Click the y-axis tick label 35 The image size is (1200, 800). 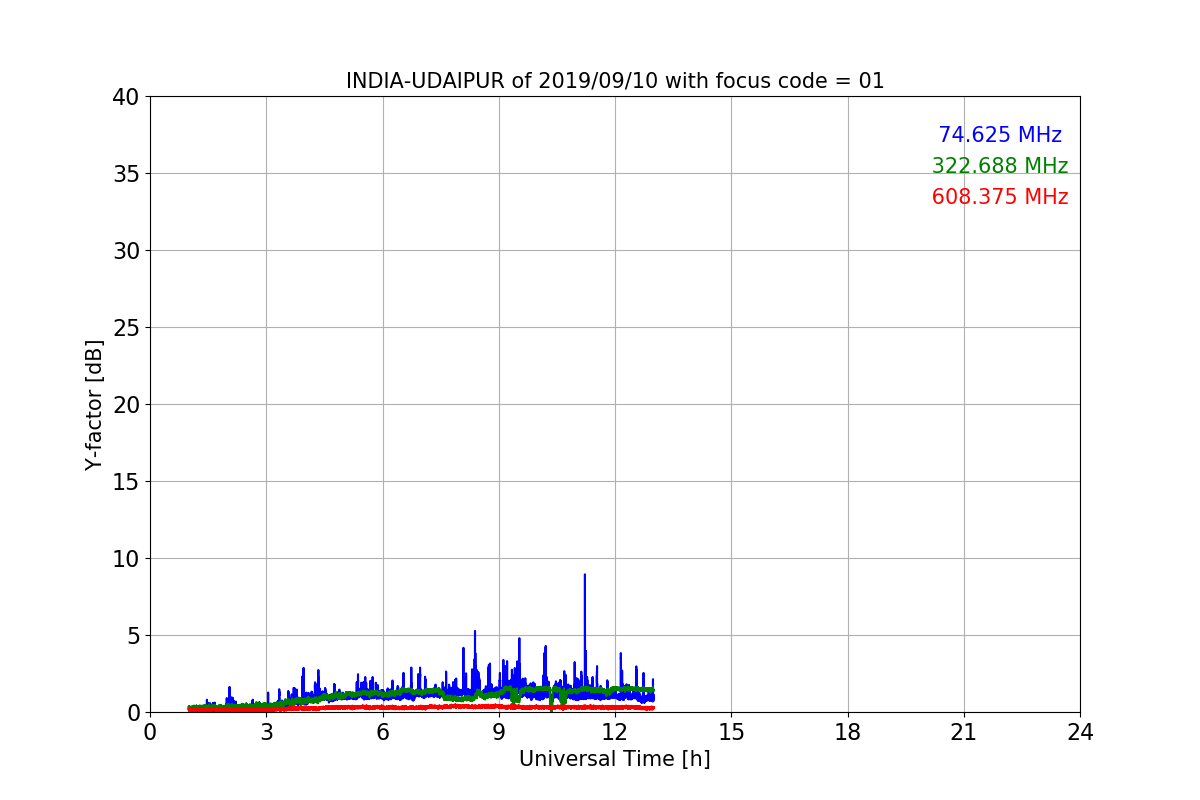125,174
